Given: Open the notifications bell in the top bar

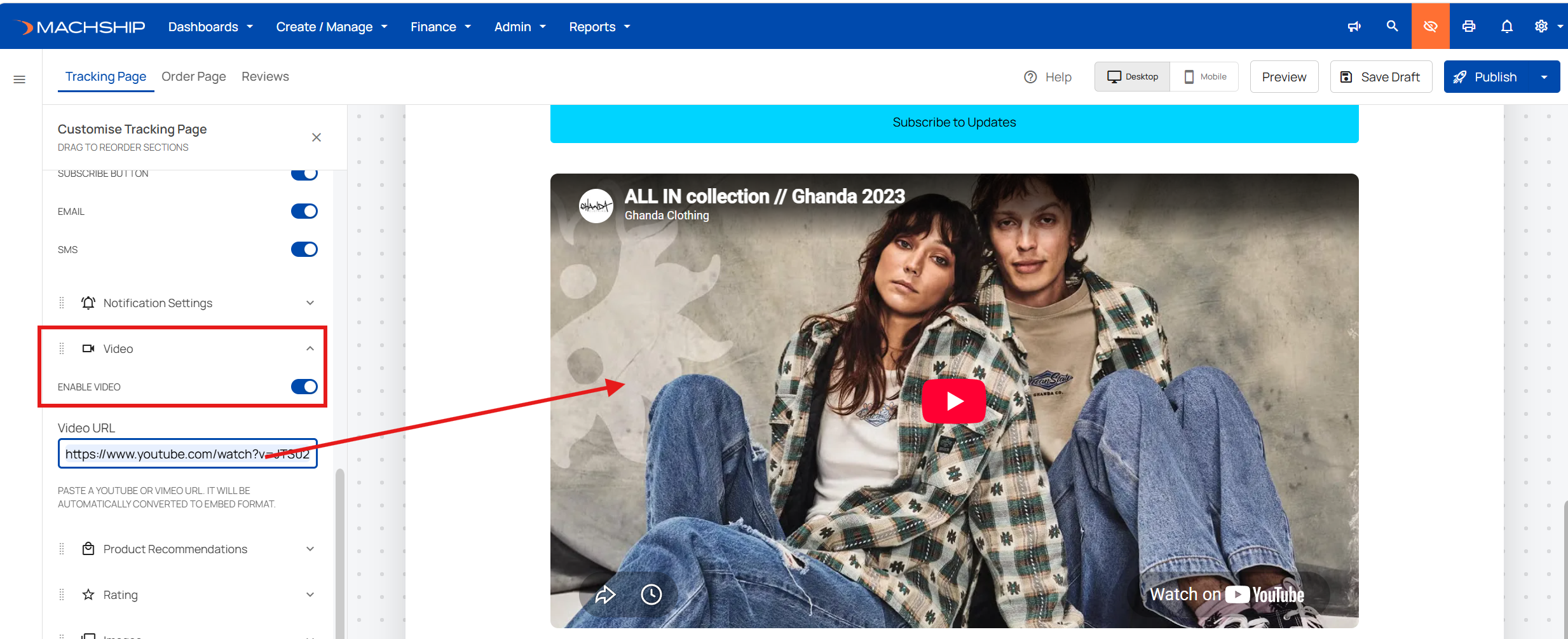Looking at the screenshot, I should (1507, 26).
